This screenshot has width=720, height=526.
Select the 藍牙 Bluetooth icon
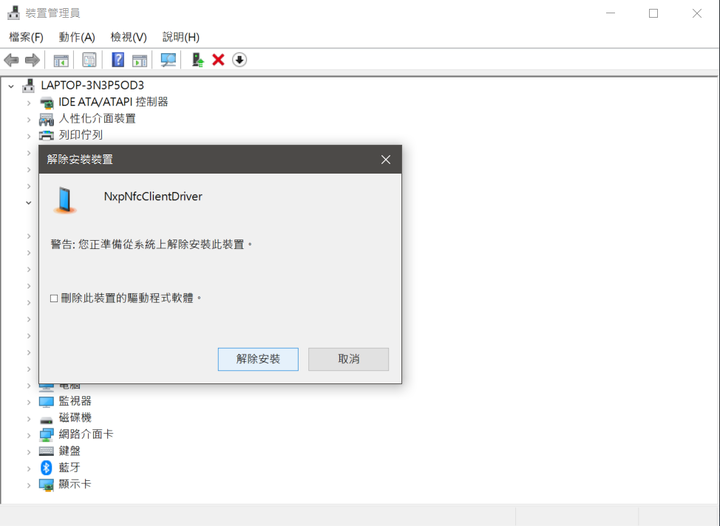[46, 468]
